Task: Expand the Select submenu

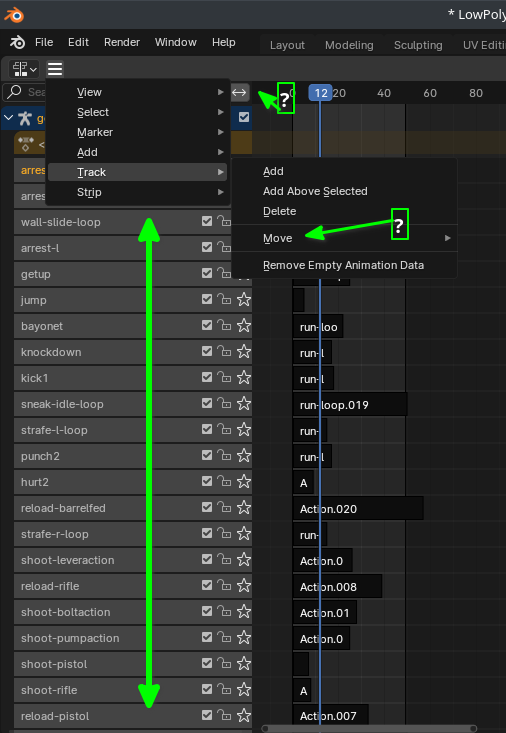Action: (x=137, y=112)
